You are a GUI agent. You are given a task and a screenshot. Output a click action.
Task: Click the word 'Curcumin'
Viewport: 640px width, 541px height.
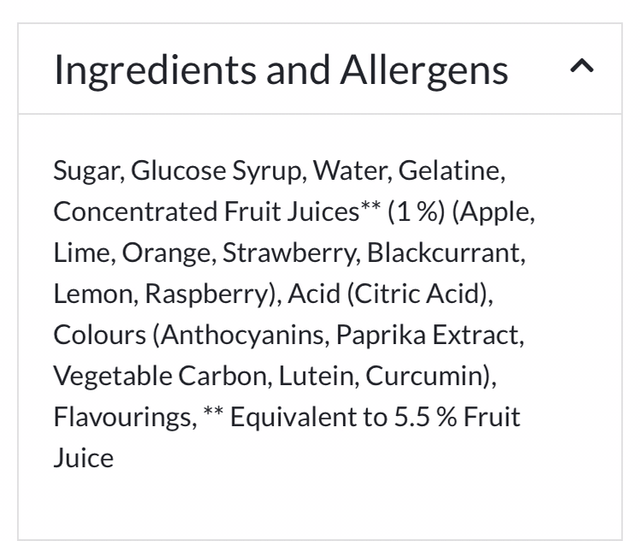pos(425,376)
